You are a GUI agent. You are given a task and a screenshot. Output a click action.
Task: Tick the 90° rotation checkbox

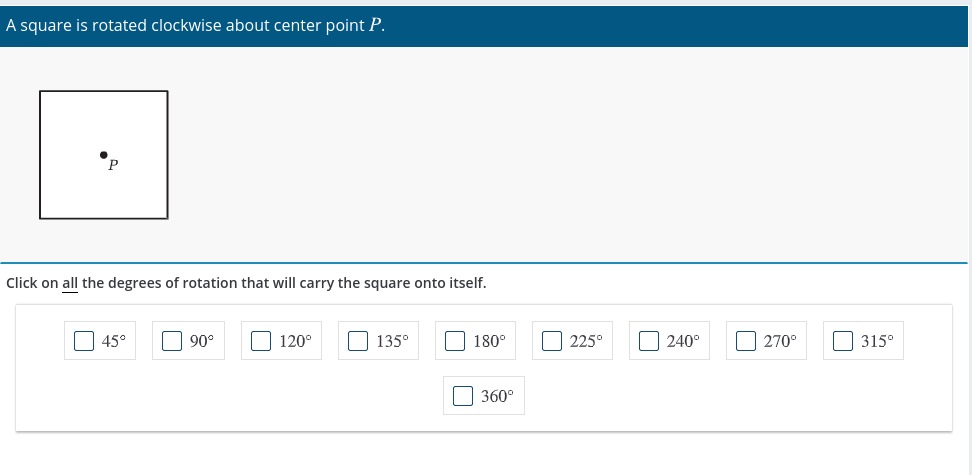pos(172,340)
